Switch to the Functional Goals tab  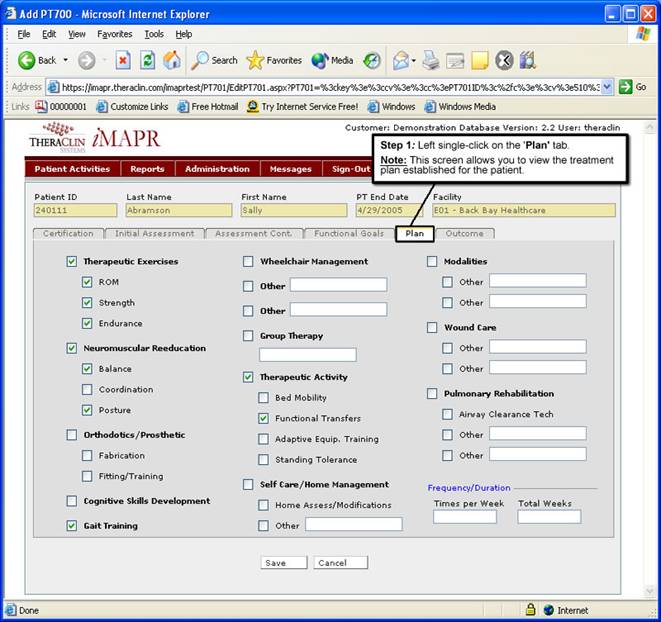coord(348,233)
